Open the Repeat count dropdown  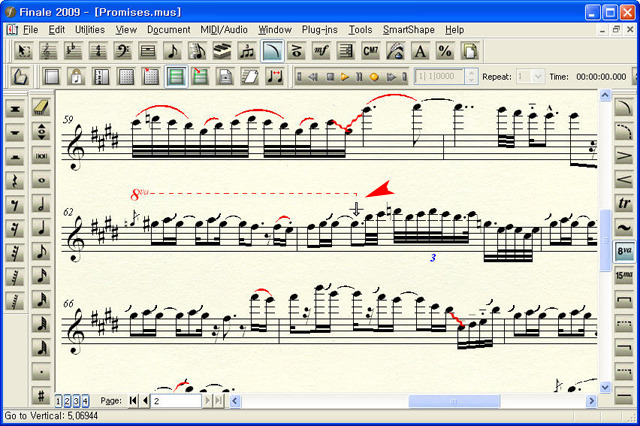pos(538,76)
